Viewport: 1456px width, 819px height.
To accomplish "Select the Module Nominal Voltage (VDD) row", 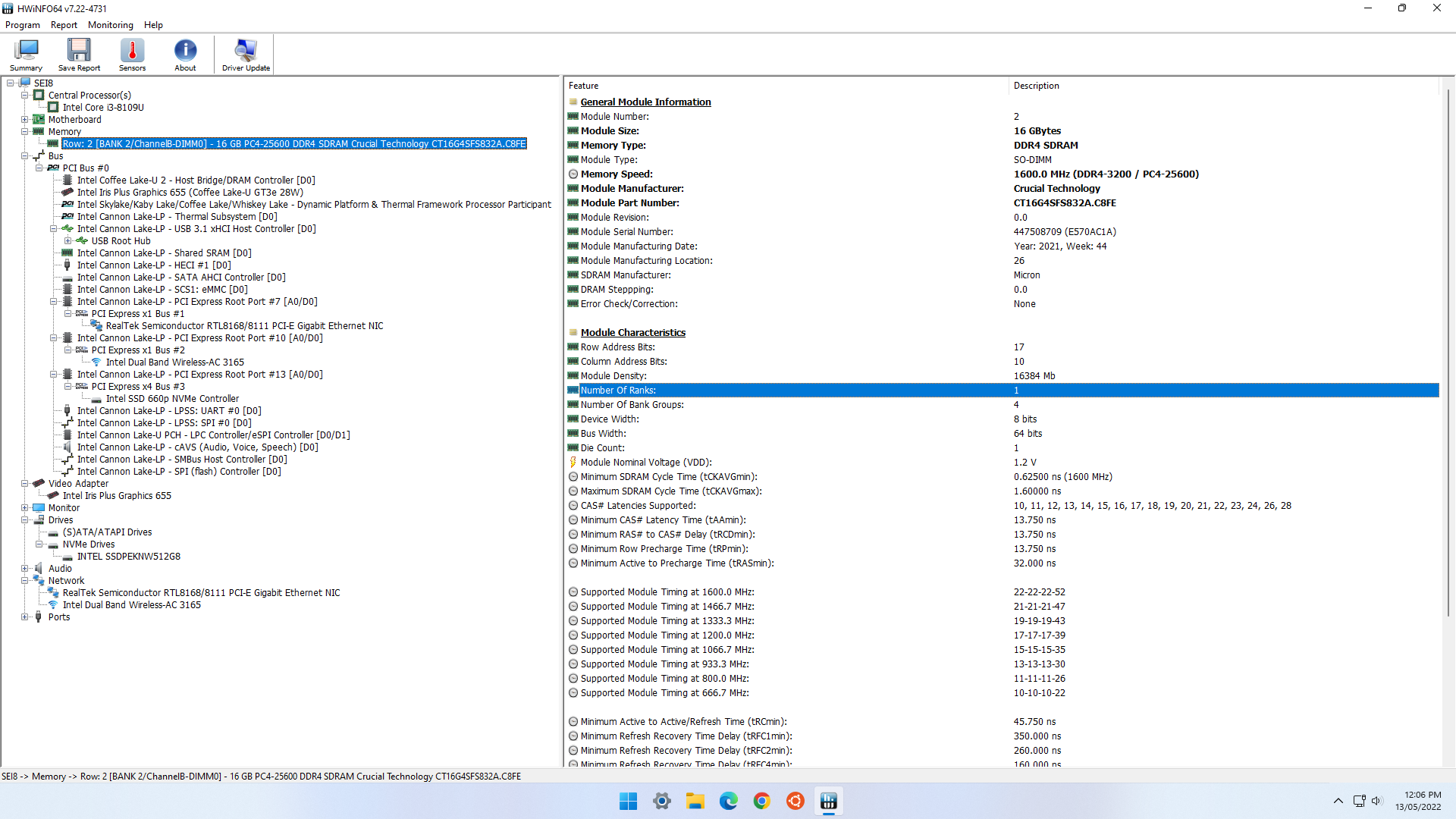I will [x=1003, y=463].
